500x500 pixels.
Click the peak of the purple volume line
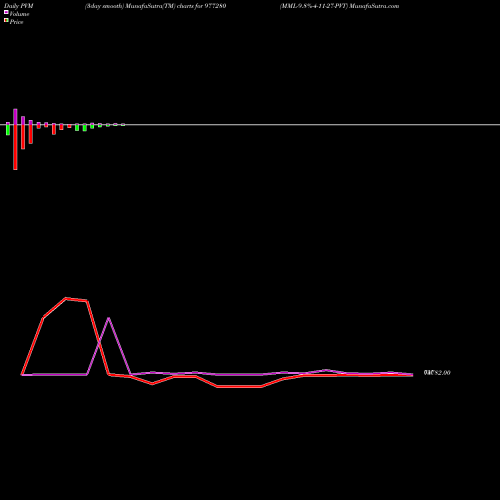(x=109, y=318)
